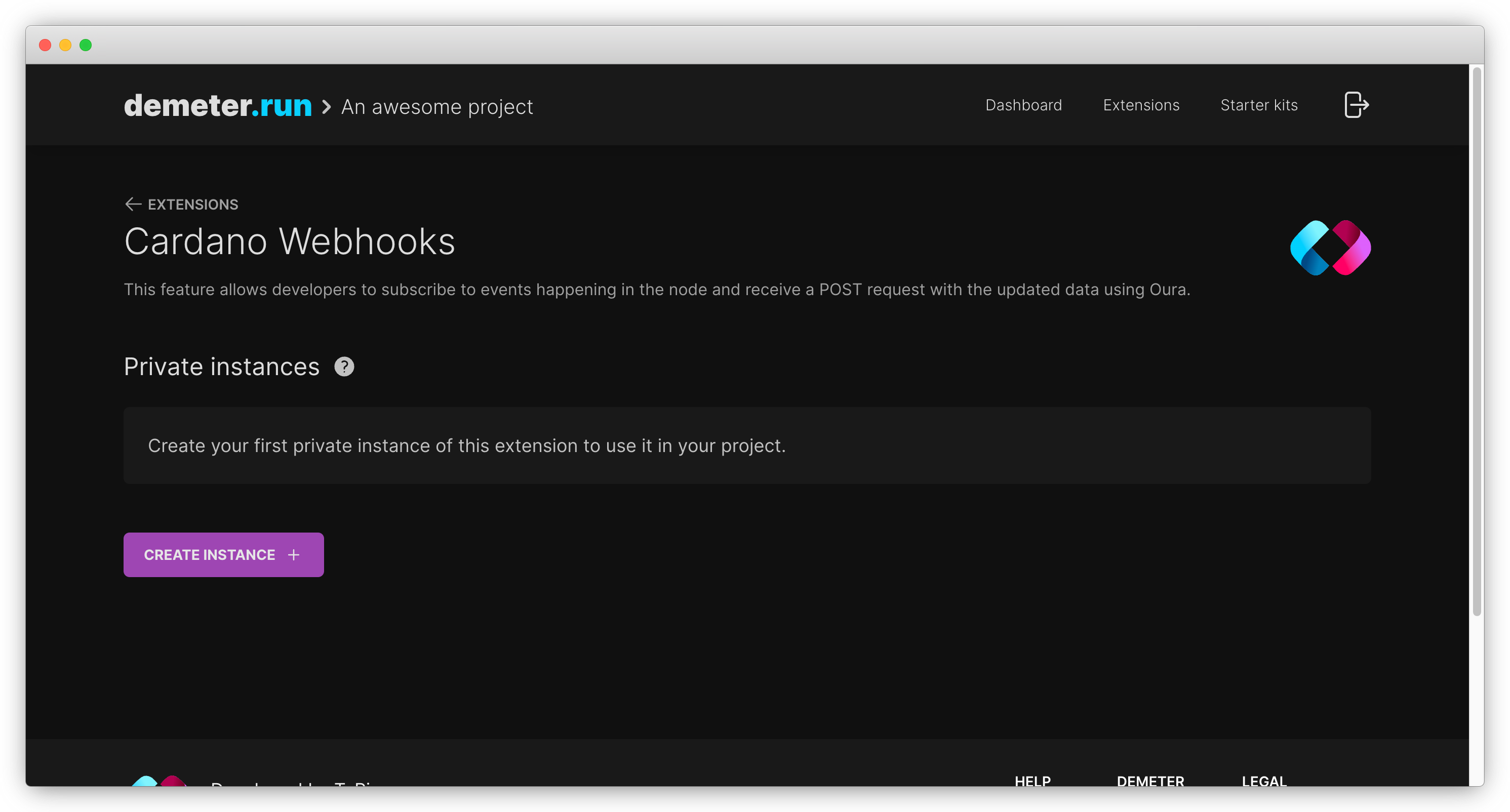Return via the EXTENSIONS back link
Image resolution: width=1510 pixels, height=812 pixels.
(181, 204)
